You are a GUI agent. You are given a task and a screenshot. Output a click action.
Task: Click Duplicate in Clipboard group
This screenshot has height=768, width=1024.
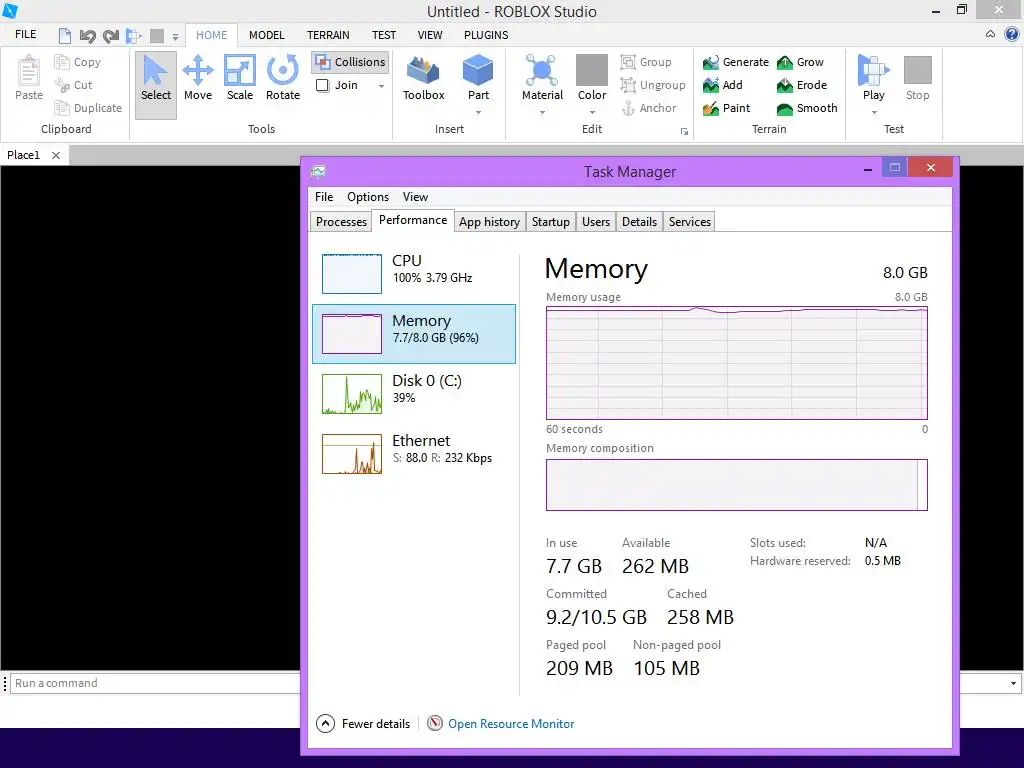pyautogui.click(x=88, y=108)
